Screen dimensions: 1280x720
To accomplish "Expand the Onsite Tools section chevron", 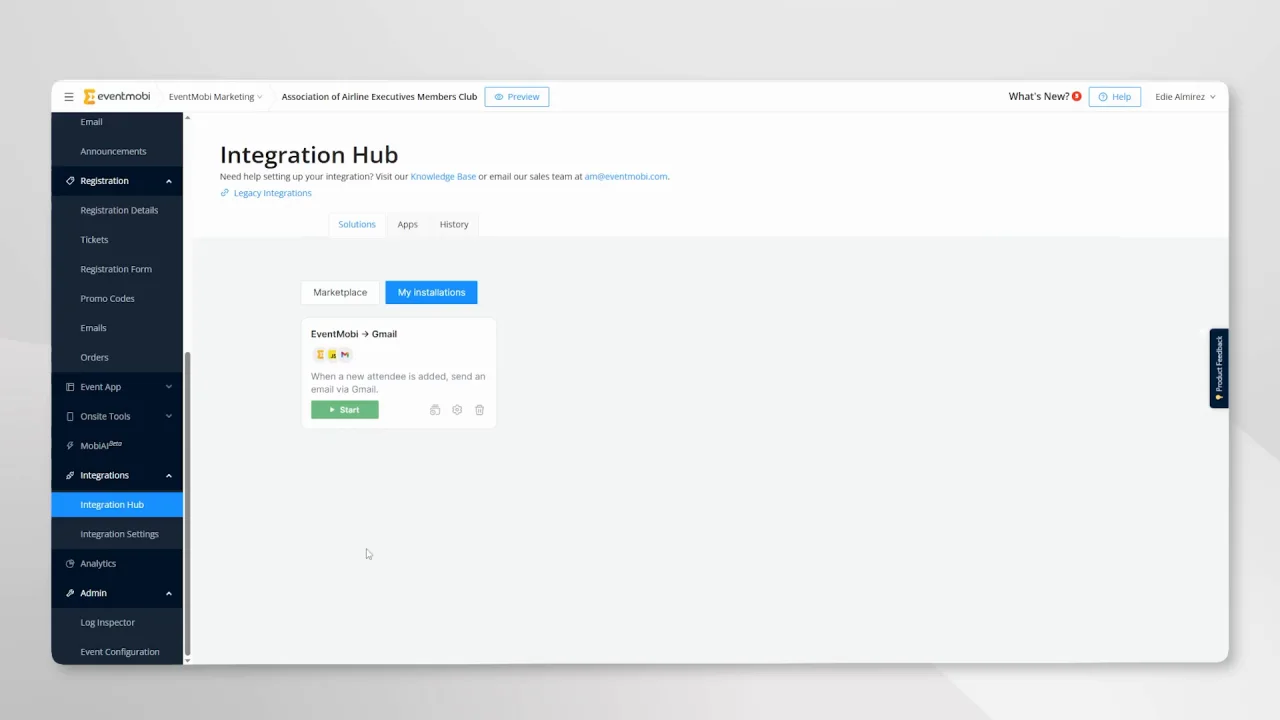I will tap(168, 416).
